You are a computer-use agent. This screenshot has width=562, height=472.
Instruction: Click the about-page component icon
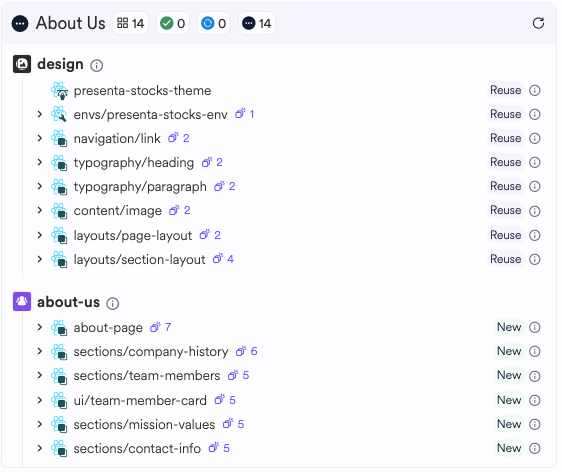pyautogui.click(x=59, y=327)
